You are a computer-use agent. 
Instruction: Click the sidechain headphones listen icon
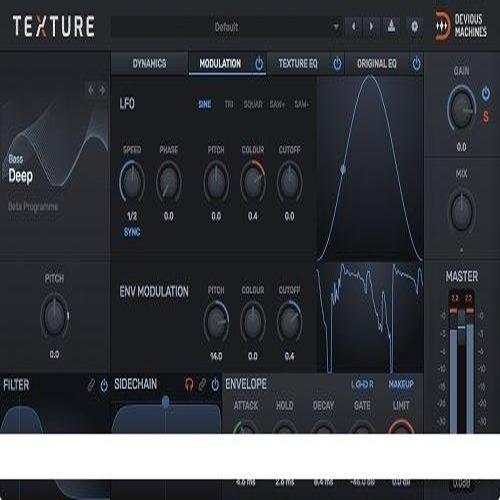(189, 385)
